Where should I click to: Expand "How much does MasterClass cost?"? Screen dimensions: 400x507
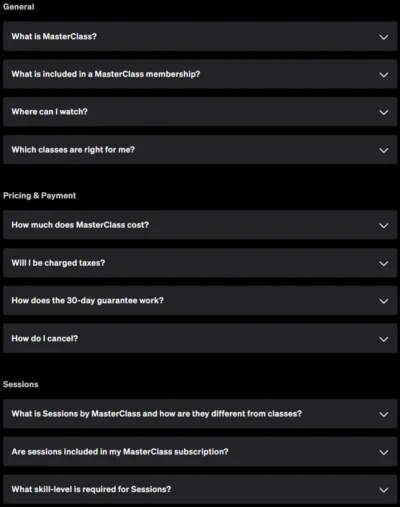(x=200, y=225)
